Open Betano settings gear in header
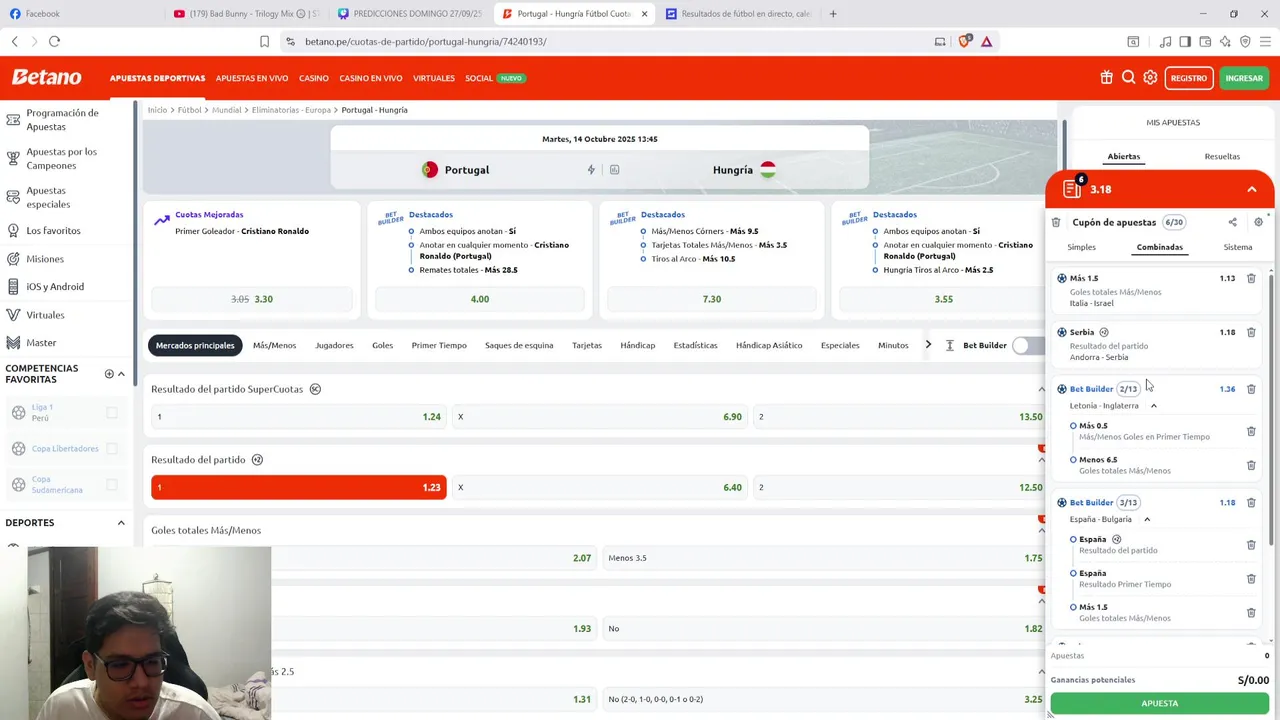Screen dimensions: 1280x720 tap(1150, 78)
